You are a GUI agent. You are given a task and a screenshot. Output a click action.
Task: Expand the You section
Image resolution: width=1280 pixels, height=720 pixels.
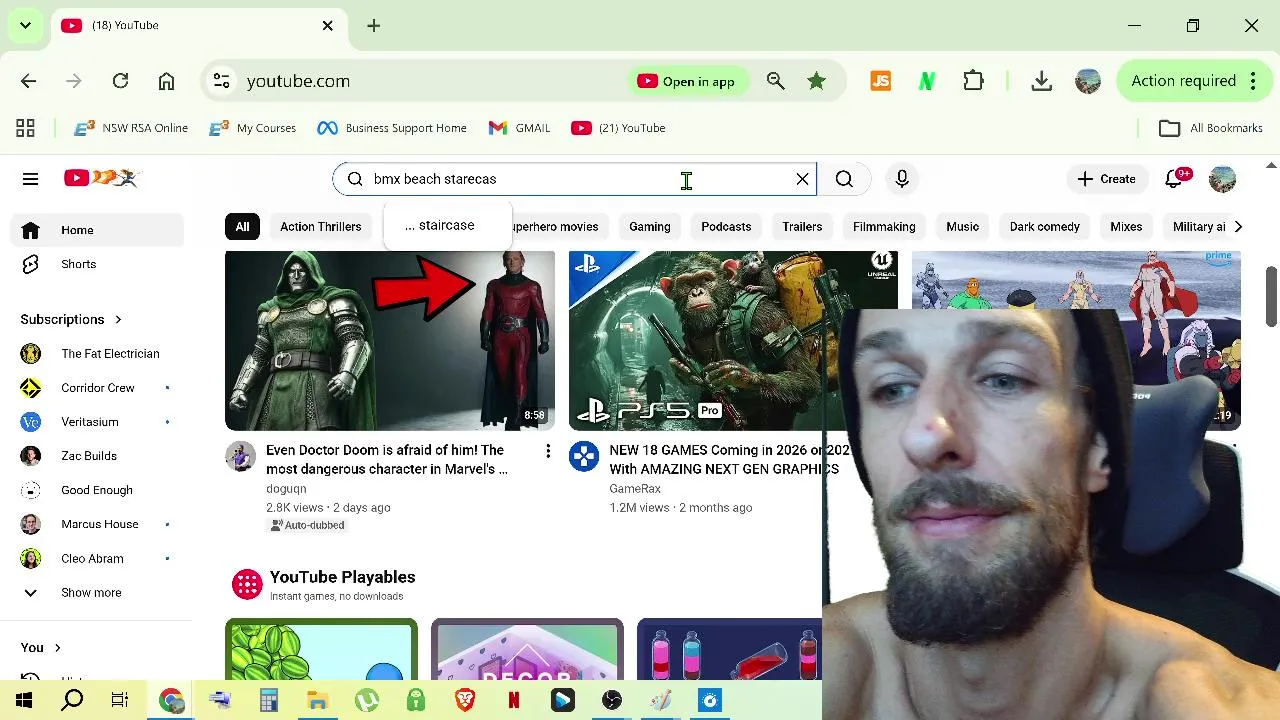click(x=41, y=647)
